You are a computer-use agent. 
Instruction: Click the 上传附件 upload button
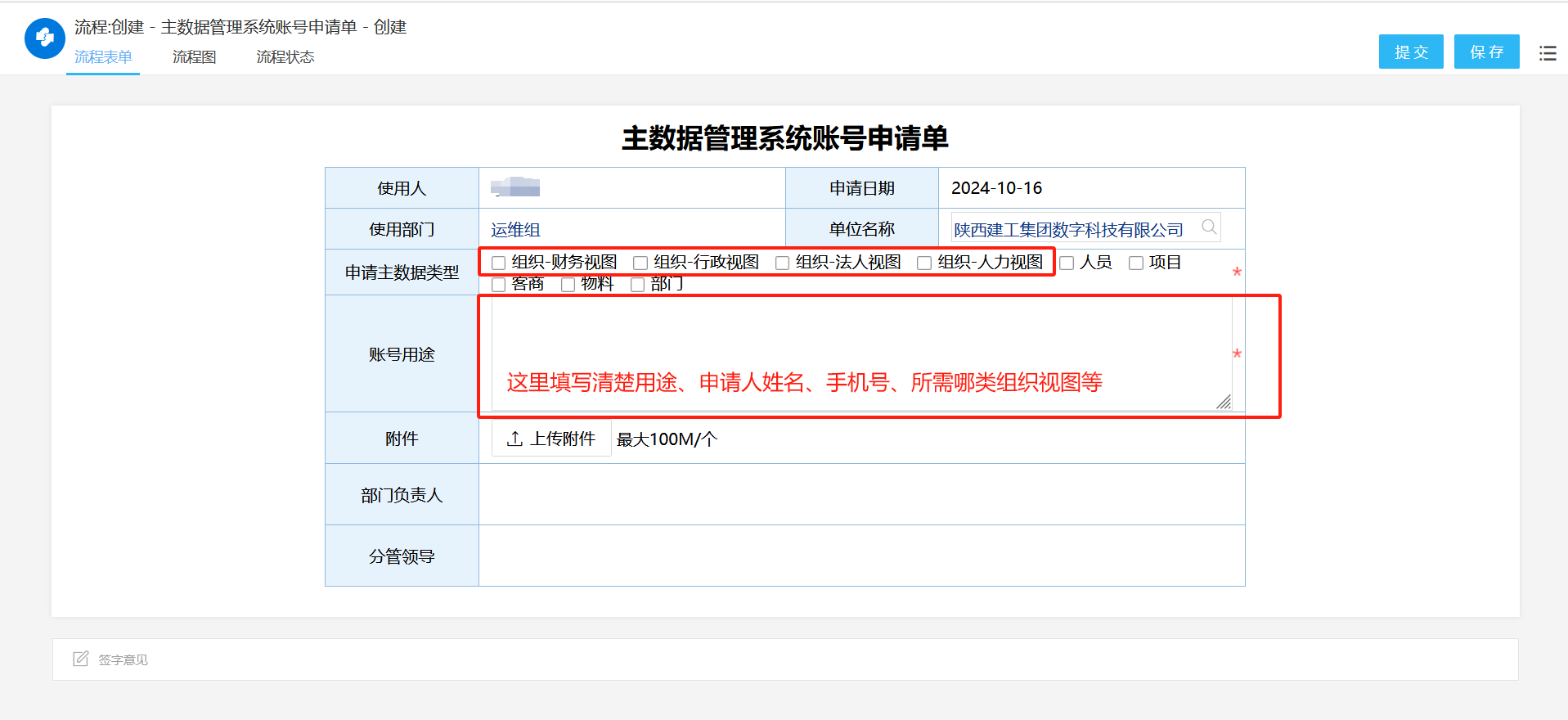tap(551, 439)
